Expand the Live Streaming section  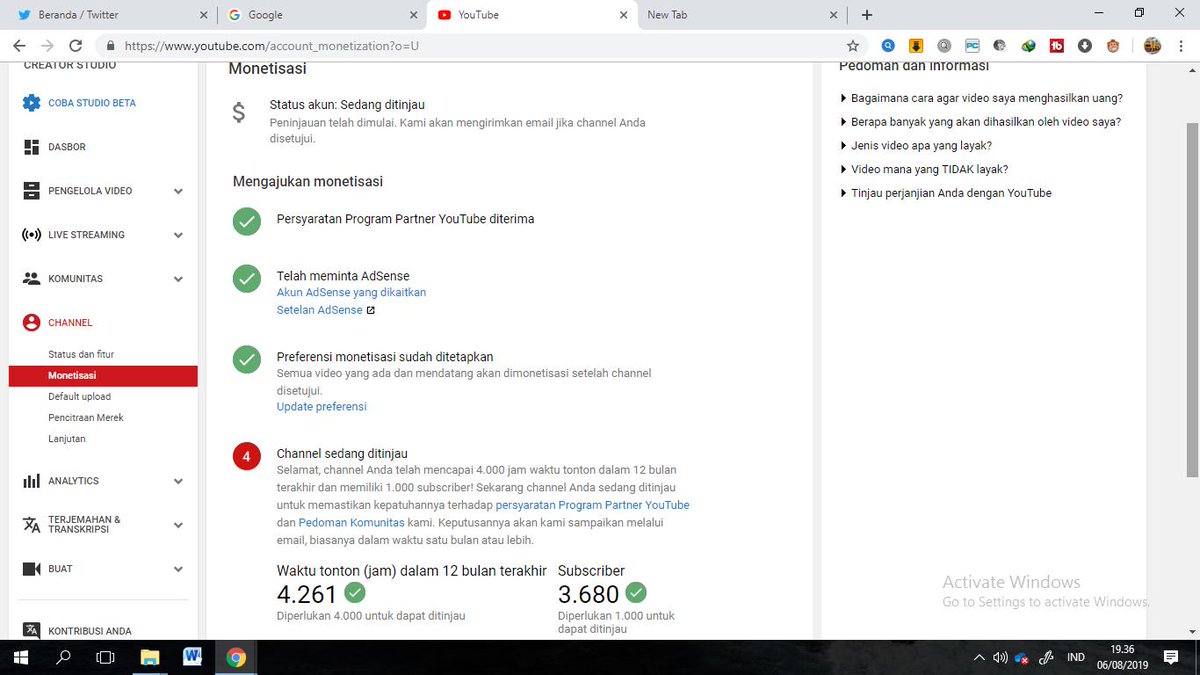pyautogui.click(x=178, y=235)
